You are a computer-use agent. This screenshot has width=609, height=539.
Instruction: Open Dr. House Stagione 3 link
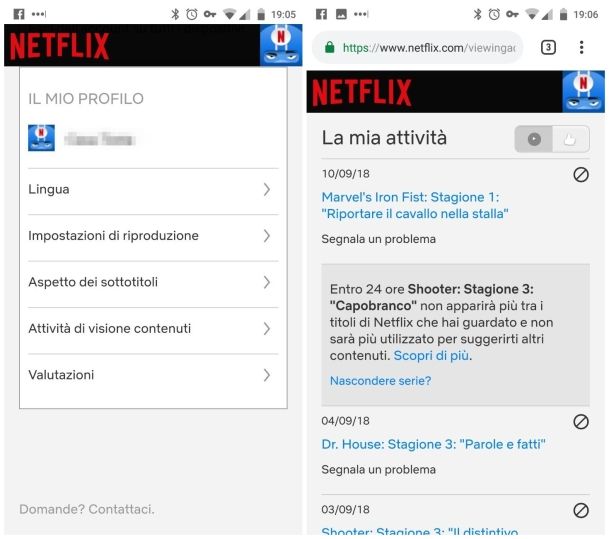point(433,444)
